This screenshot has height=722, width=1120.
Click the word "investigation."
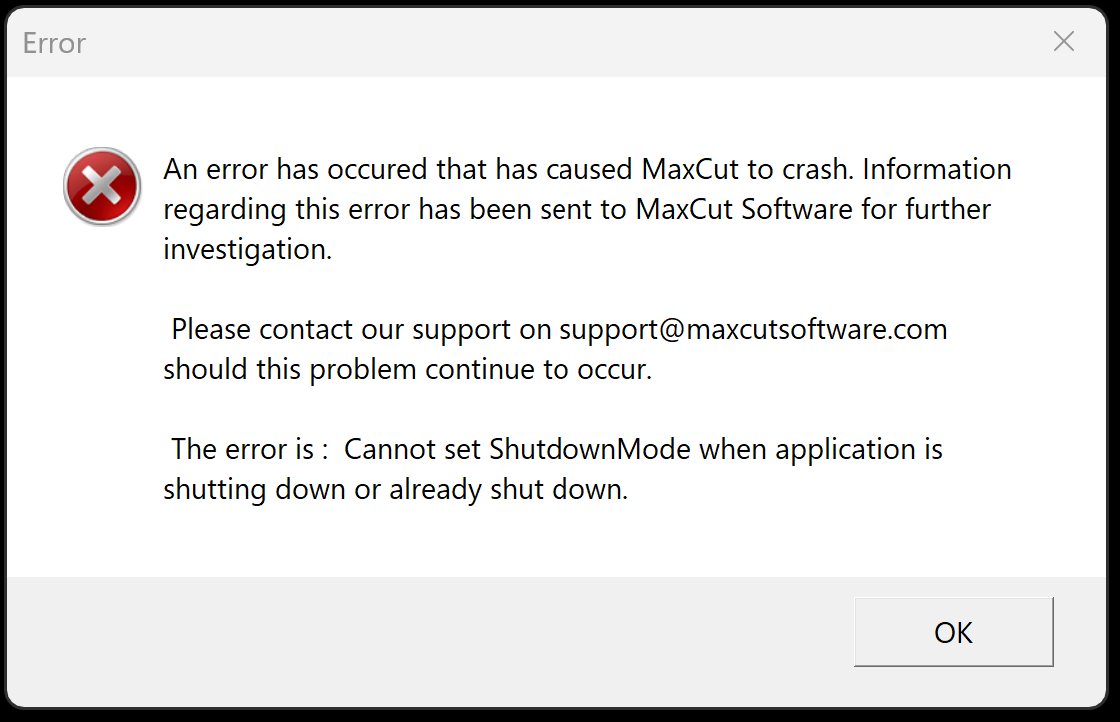click(248, 250)
